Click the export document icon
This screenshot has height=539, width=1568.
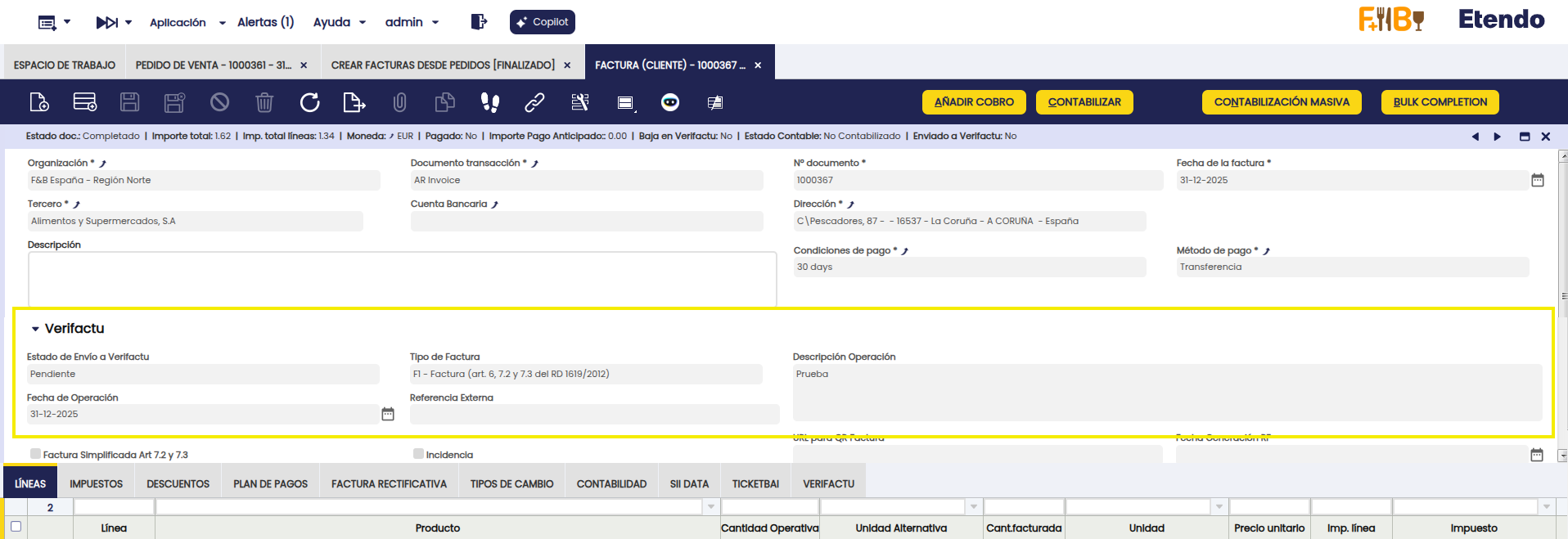click(x=354, y=102)
